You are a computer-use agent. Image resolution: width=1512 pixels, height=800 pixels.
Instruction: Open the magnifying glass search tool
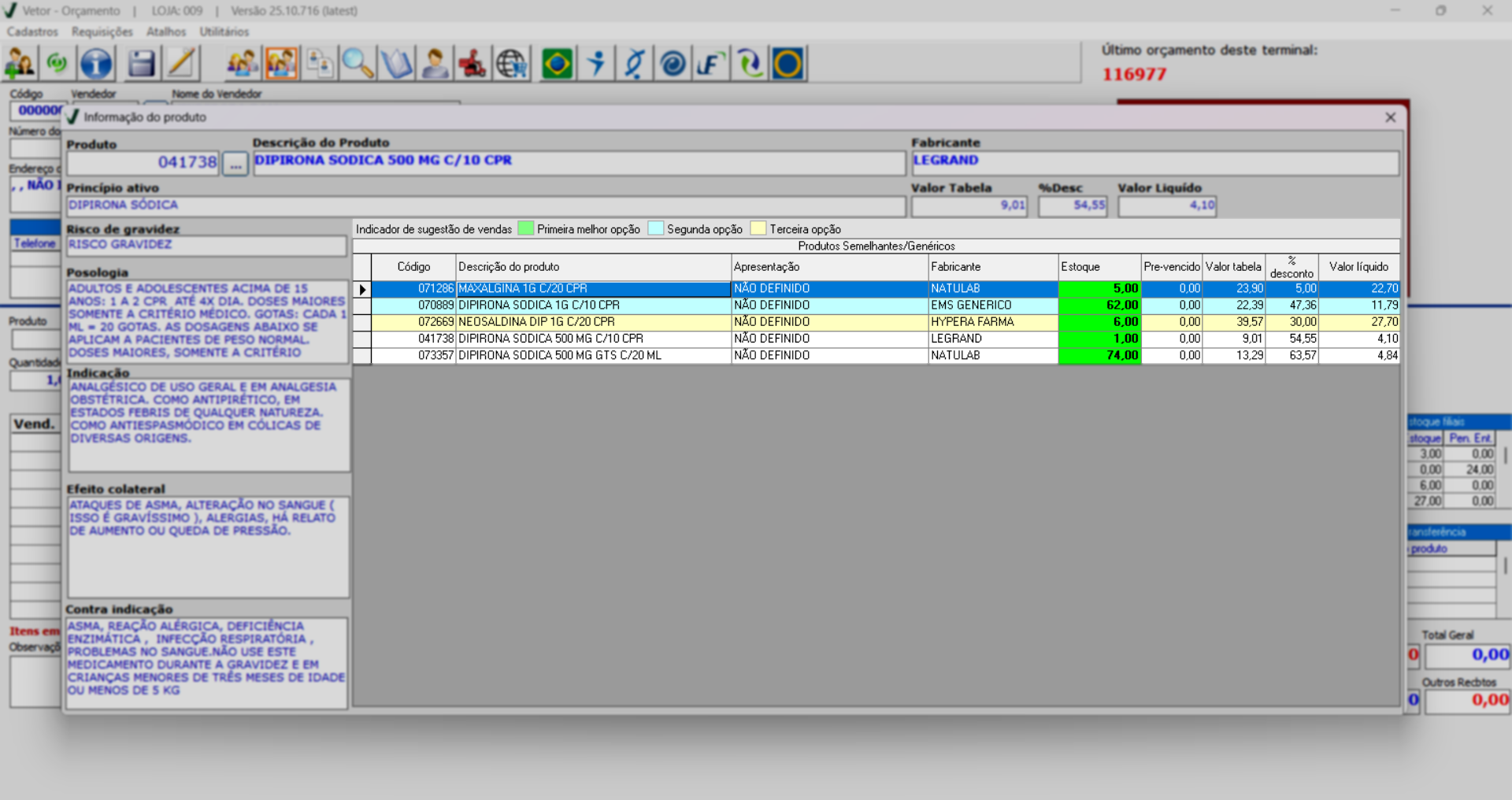[x=358, y=64]
